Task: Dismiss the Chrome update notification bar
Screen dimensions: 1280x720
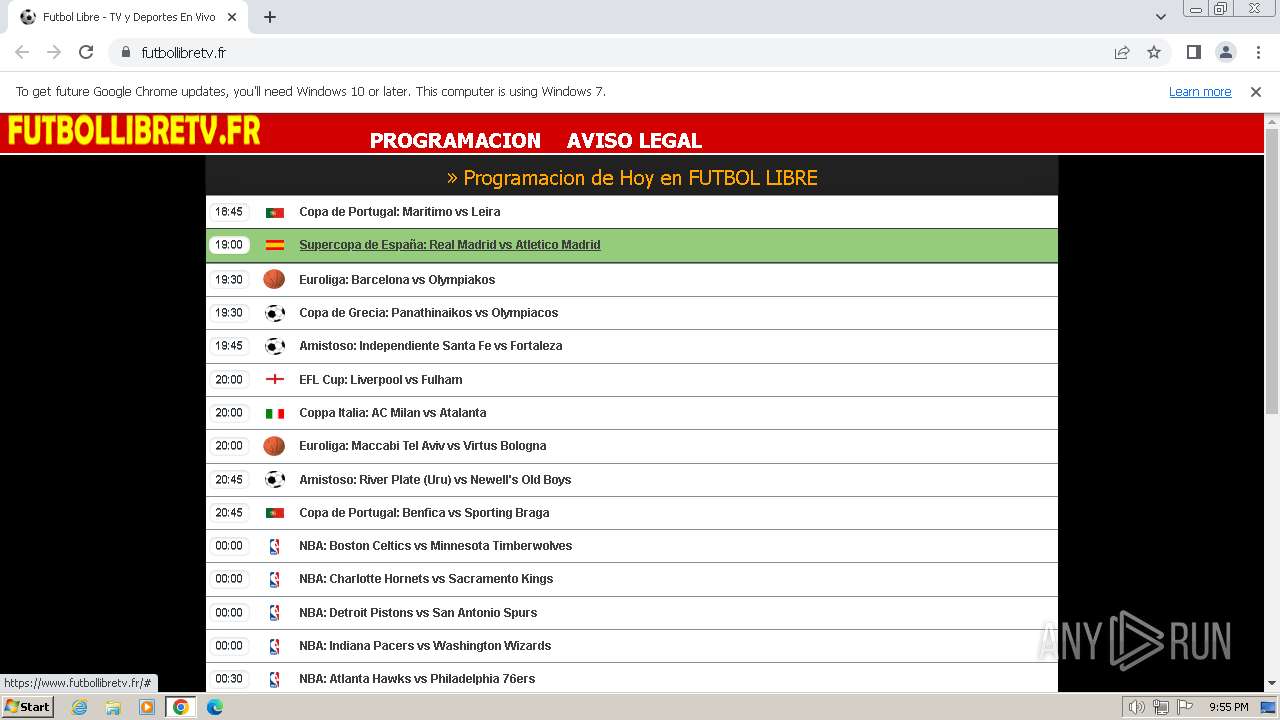Action: (1256, 92)
